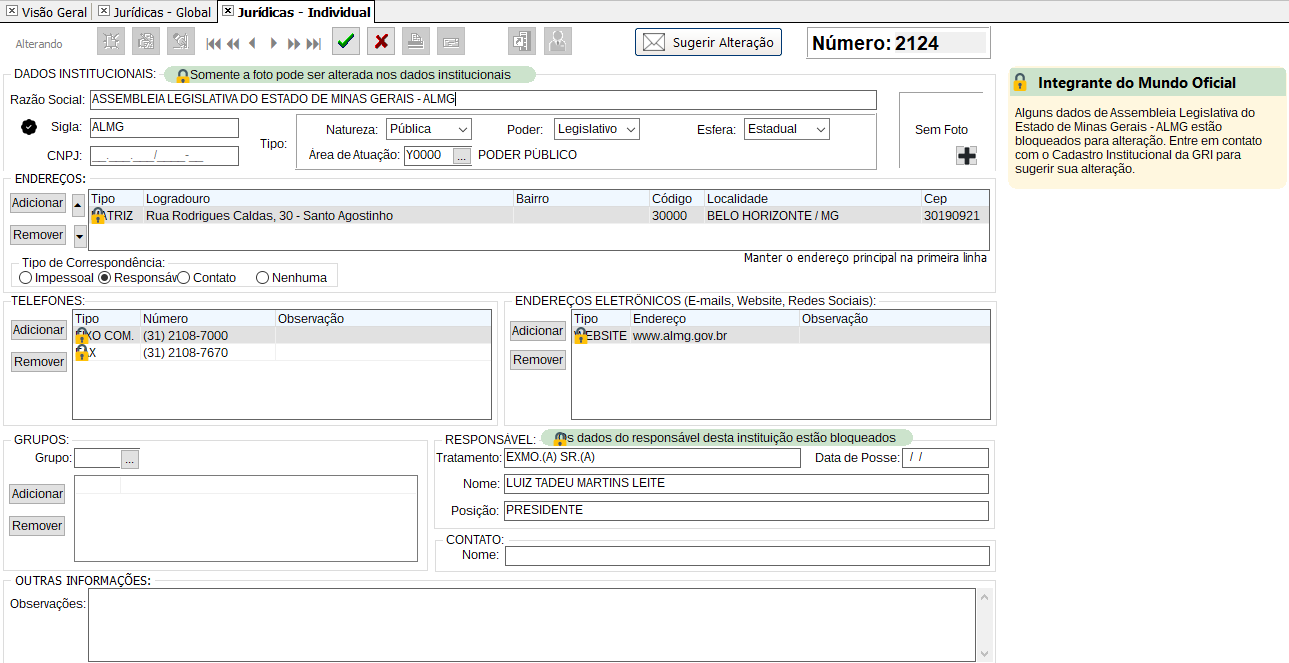Click Adicionar in the Telefones section
This screenshot has height=663, width=1289.
click(x=38, y=330)
